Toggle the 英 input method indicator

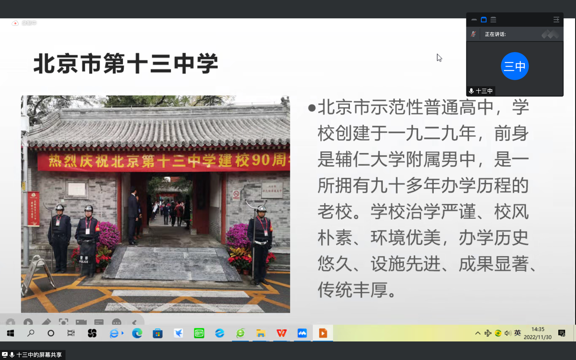pyautogui.click(x=518, y=333)
